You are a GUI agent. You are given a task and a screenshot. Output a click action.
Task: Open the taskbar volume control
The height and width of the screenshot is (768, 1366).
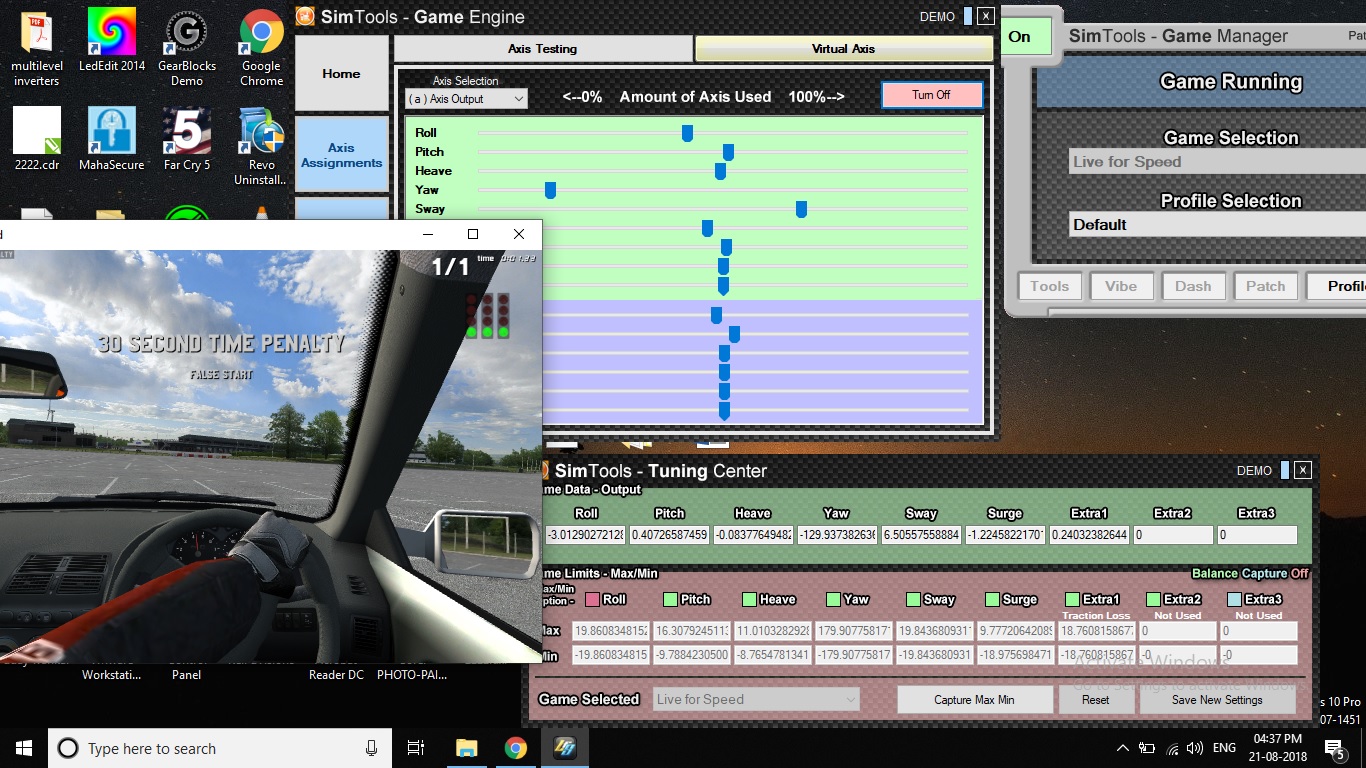coord(1195,748)
